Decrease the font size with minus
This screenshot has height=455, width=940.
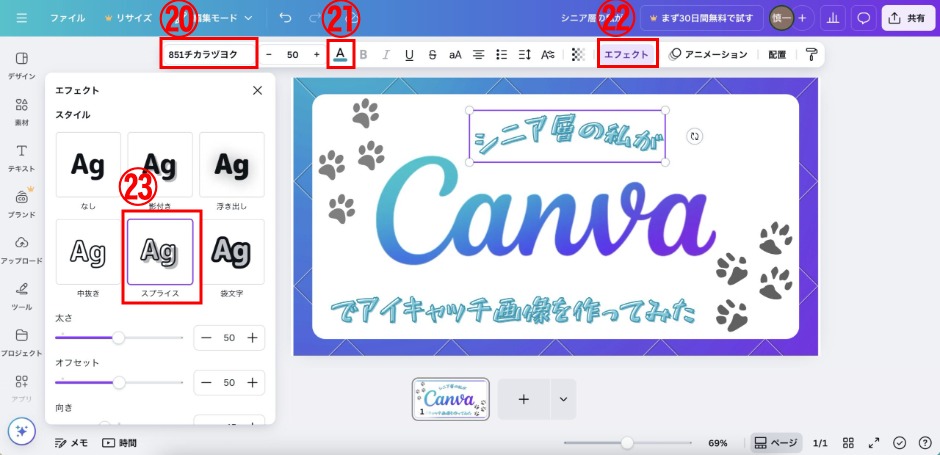pyautogui.click(x=269, y=55)
